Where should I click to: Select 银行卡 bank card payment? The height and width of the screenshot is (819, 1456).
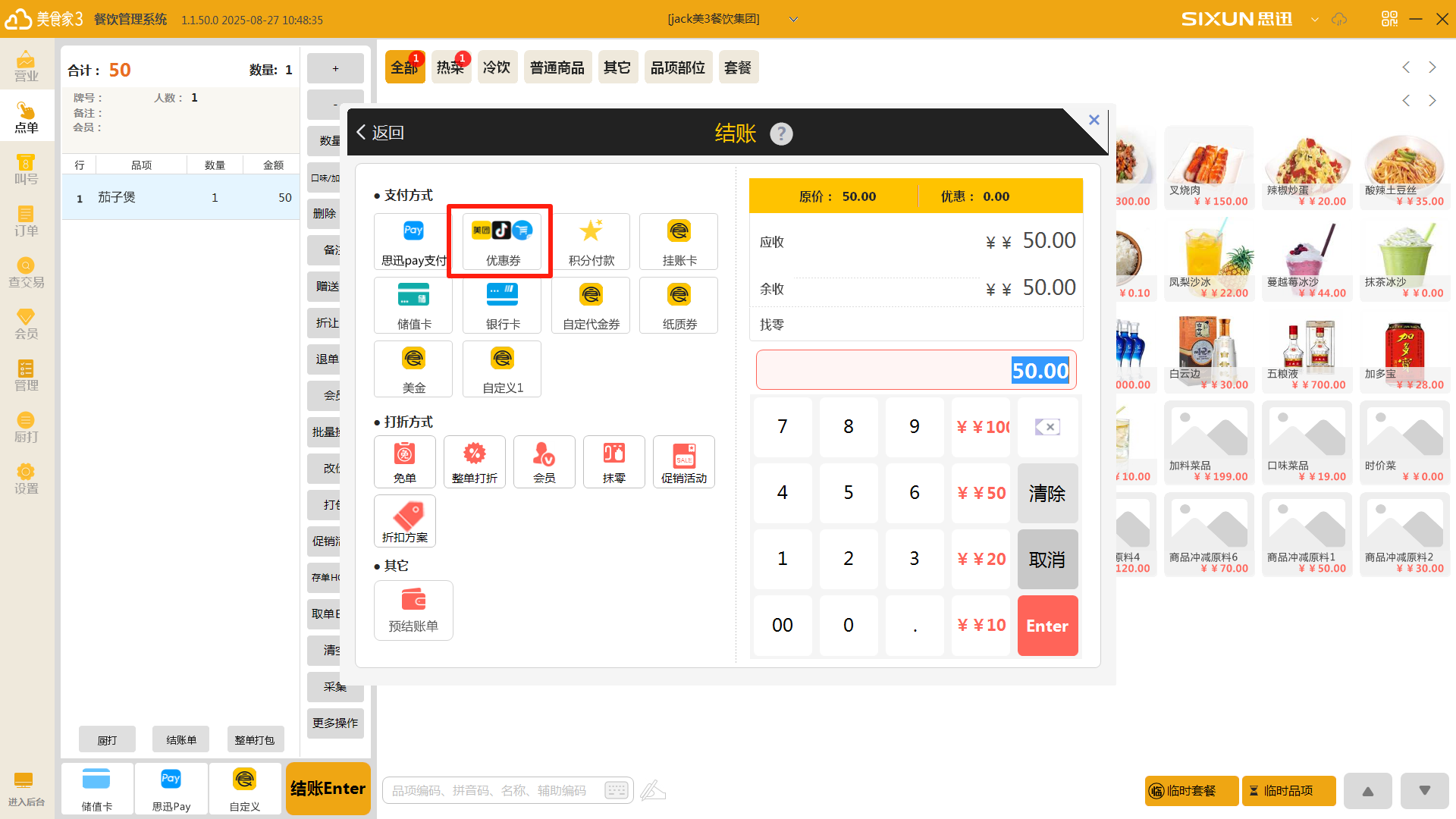tap(502, 305)
